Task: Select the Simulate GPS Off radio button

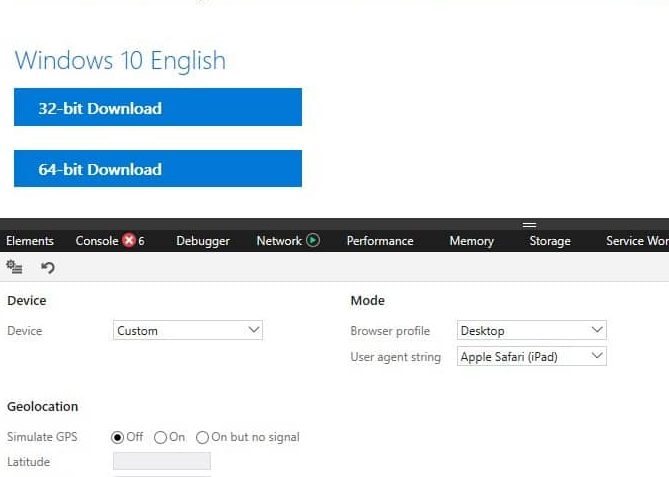Action: pyautogui.click(x=117, y=437)
